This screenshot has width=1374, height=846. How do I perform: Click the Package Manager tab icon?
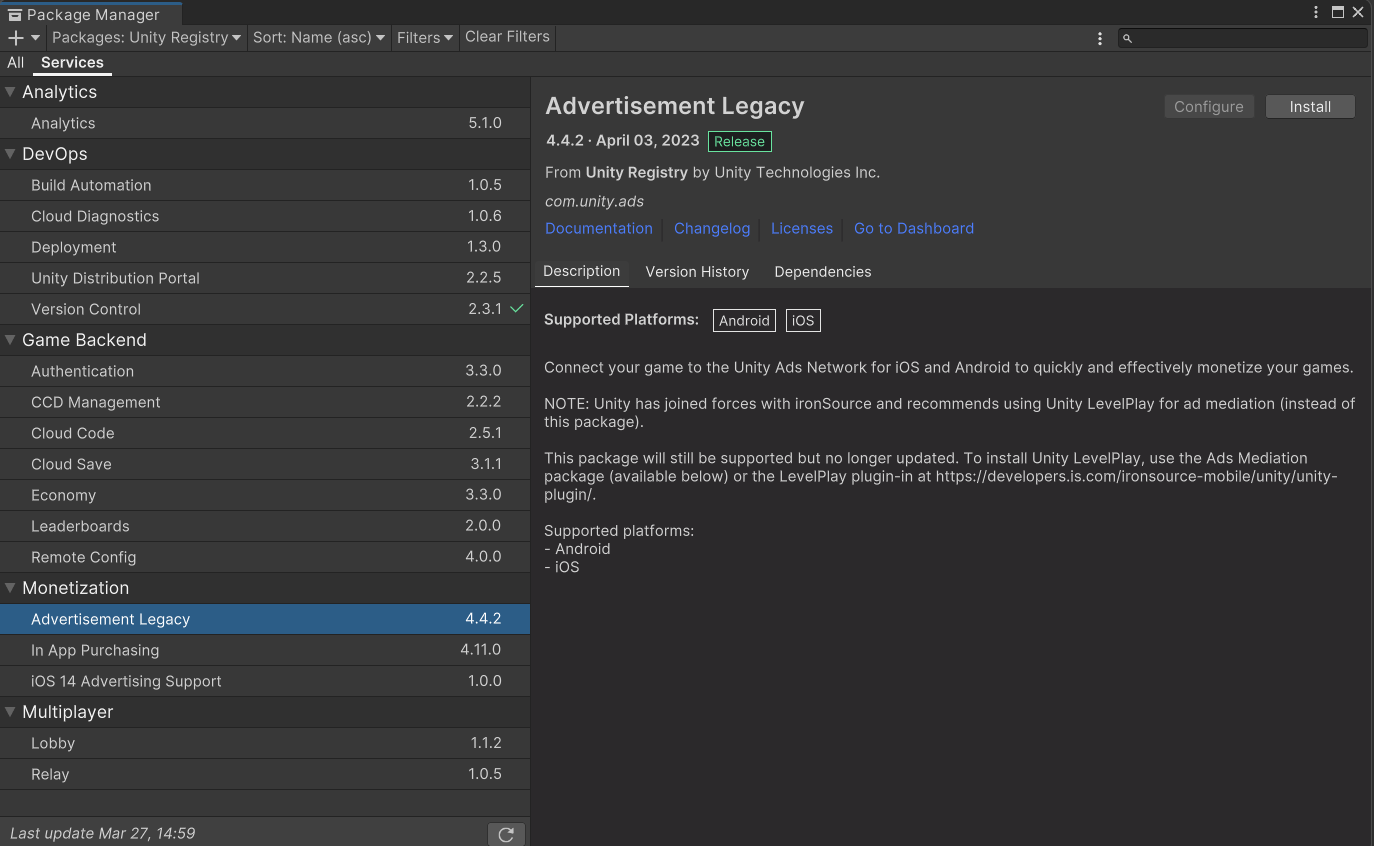[x=15, y=15]
